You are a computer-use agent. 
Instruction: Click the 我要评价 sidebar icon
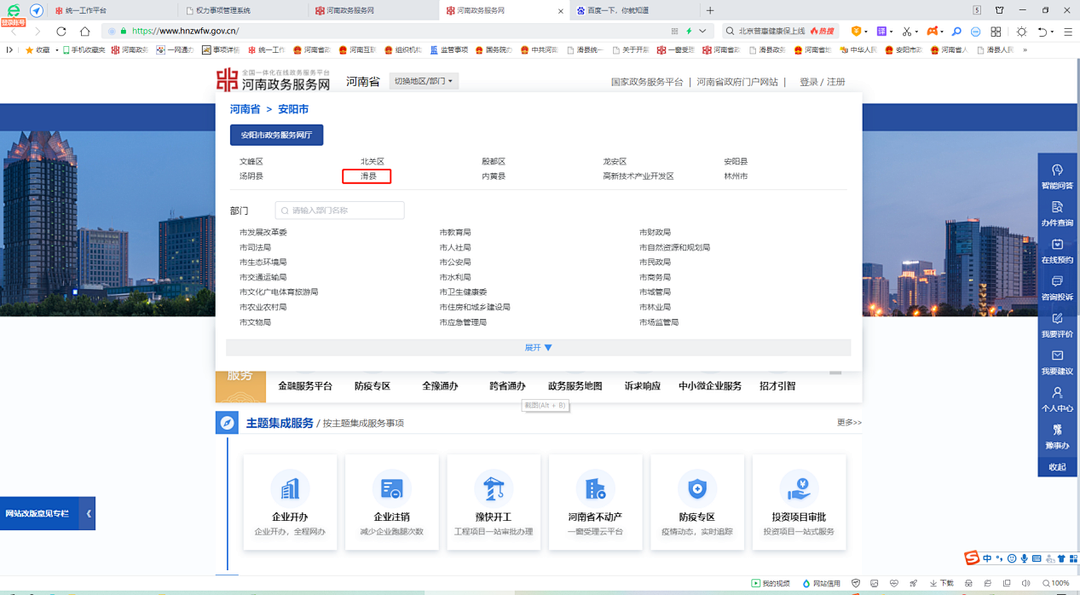(1057, 319)
